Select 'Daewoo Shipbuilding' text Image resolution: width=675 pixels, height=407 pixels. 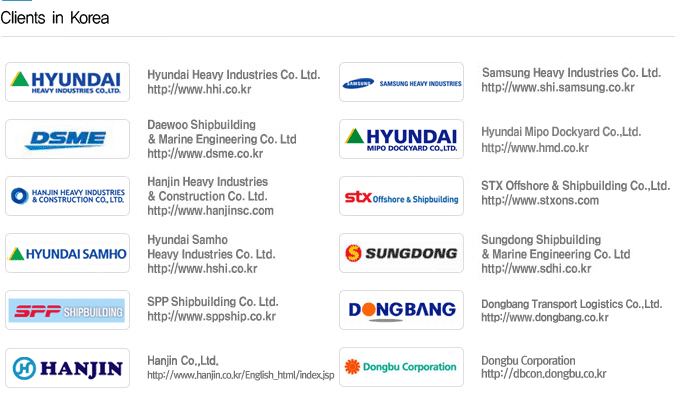coord(201,125)
